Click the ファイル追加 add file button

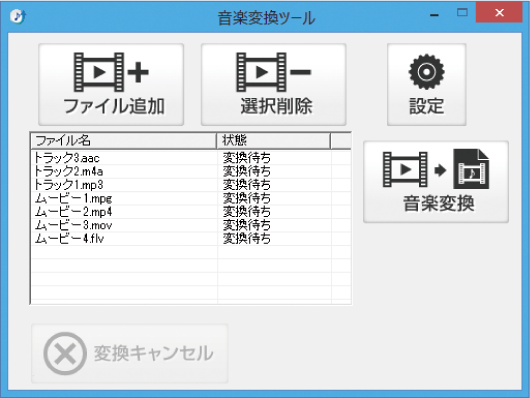pyautogui.click(x=111, y=85)
